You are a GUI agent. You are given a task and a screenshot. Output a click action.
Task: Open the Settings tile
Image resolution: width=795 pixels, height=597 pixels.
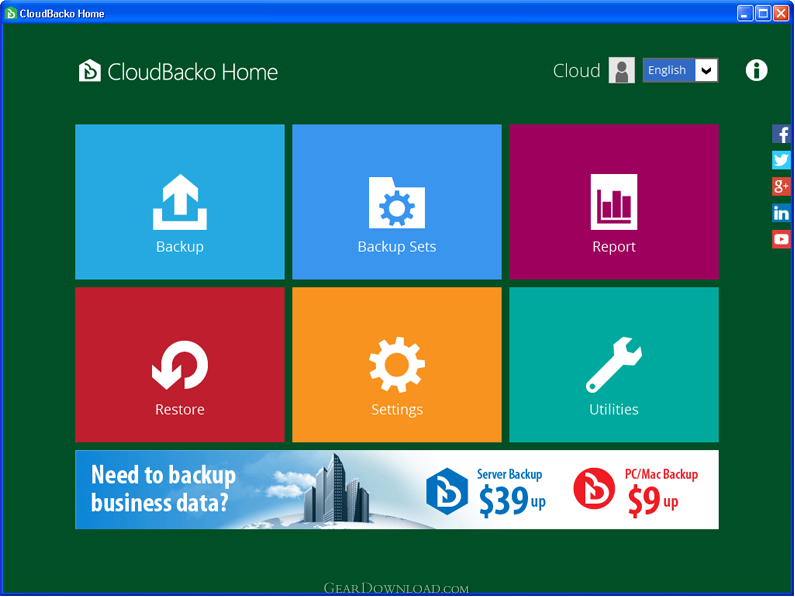[396, 364]
